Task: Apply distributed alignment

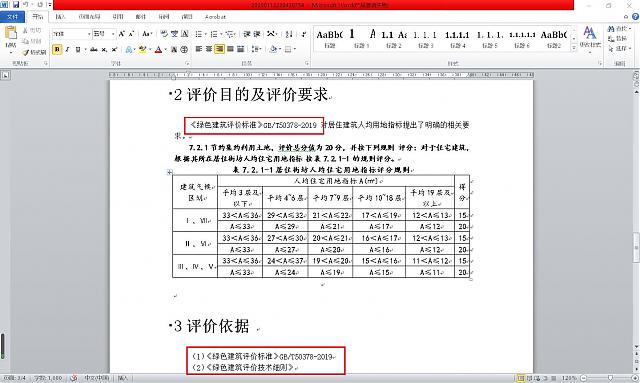Action: (241, 49)
